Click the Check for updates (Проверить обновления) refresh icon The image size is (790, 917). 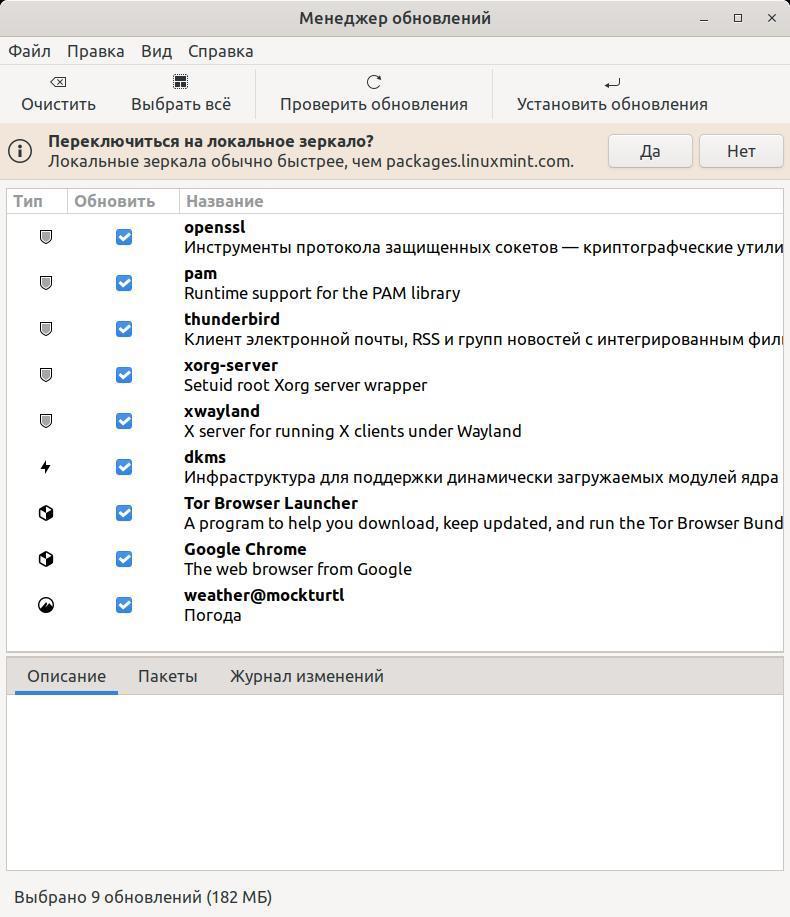point(373,82)
